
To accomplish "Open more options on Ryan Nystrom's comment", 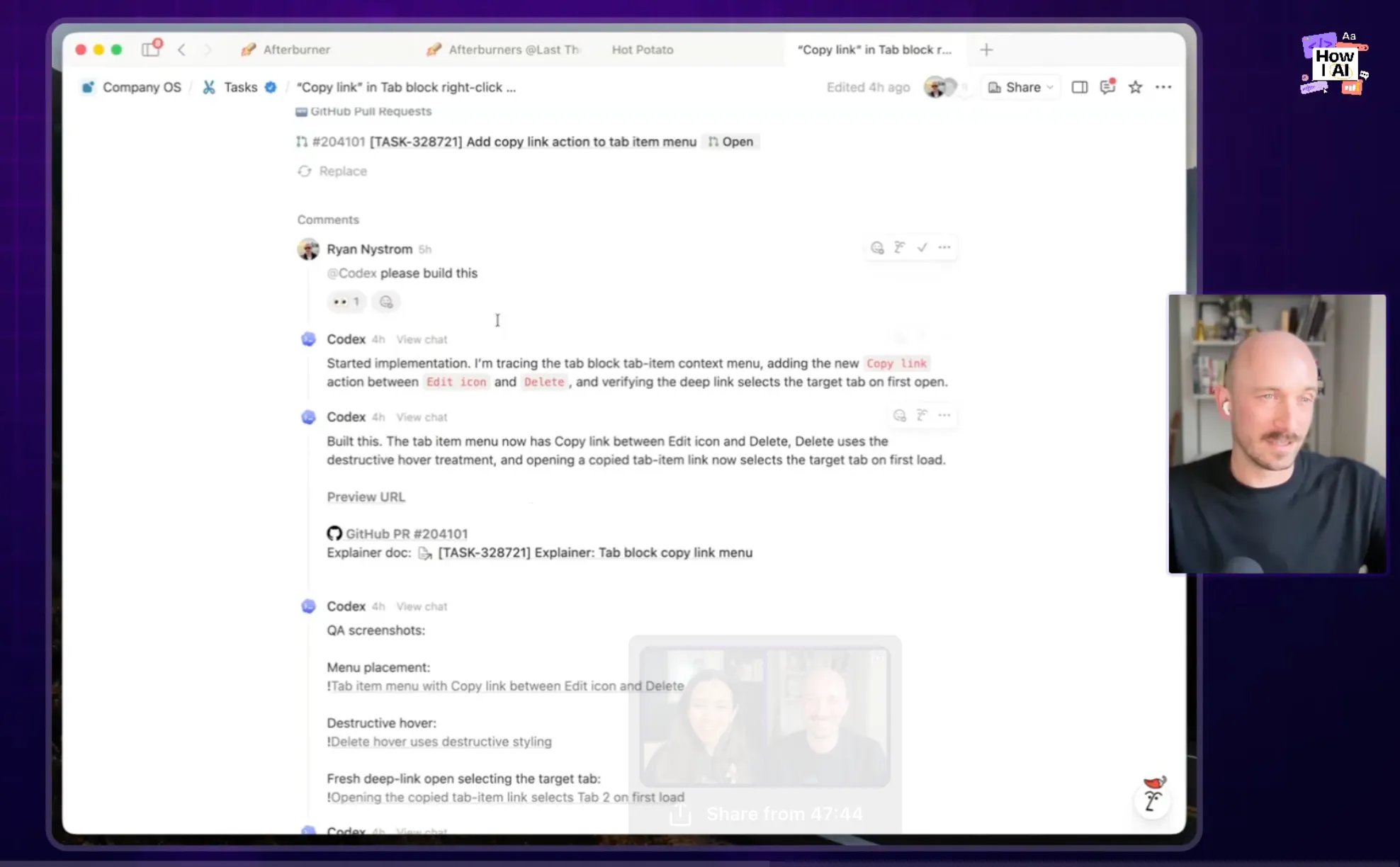I will 944,247.
